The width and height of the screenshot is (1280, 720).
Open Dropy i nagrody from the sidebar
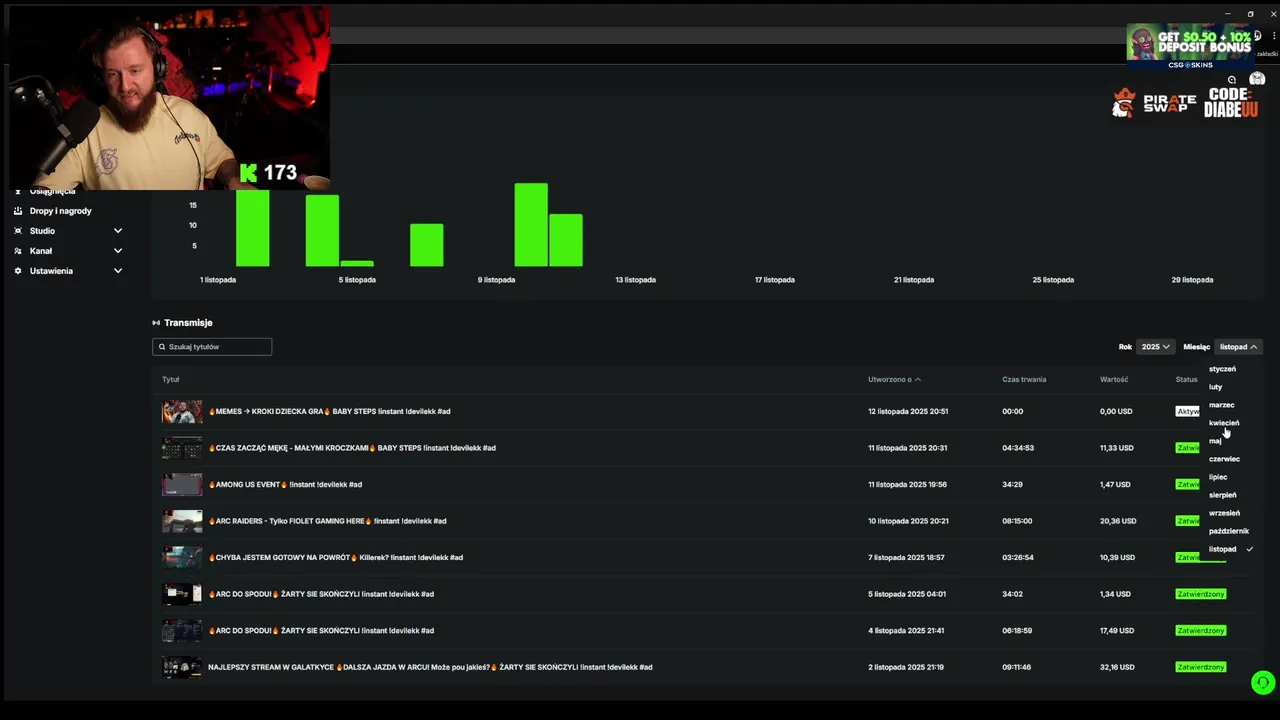60,211
